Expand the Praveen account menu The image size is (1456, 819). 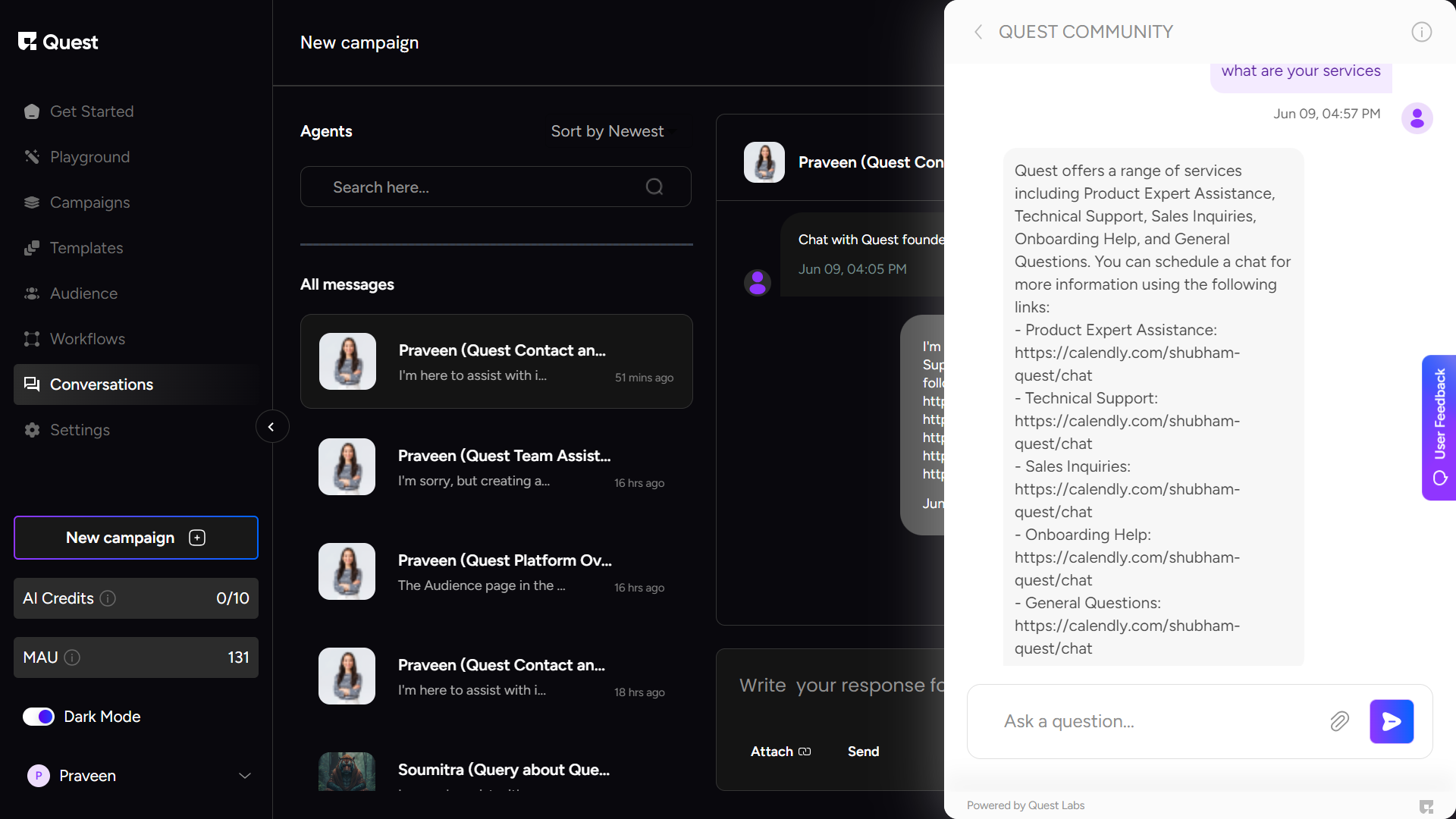244,776
